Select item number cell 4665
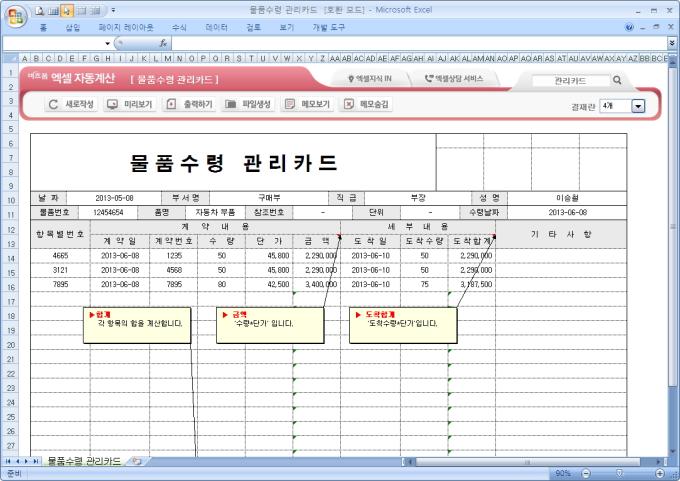680x481 pixels. pyautogui.click(x=60, y=256)
